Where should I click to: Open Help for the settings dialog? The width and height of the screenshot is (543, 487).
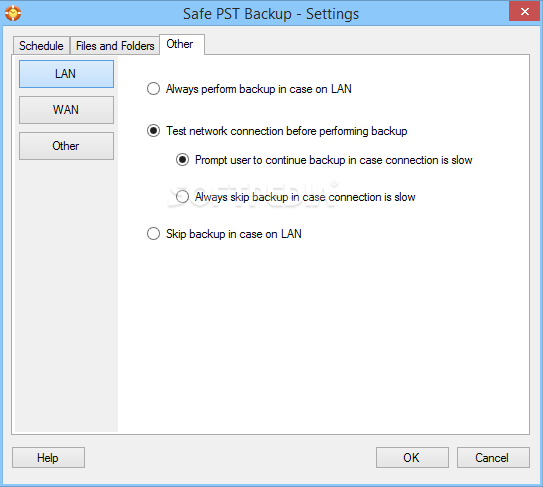click(48, 458)
